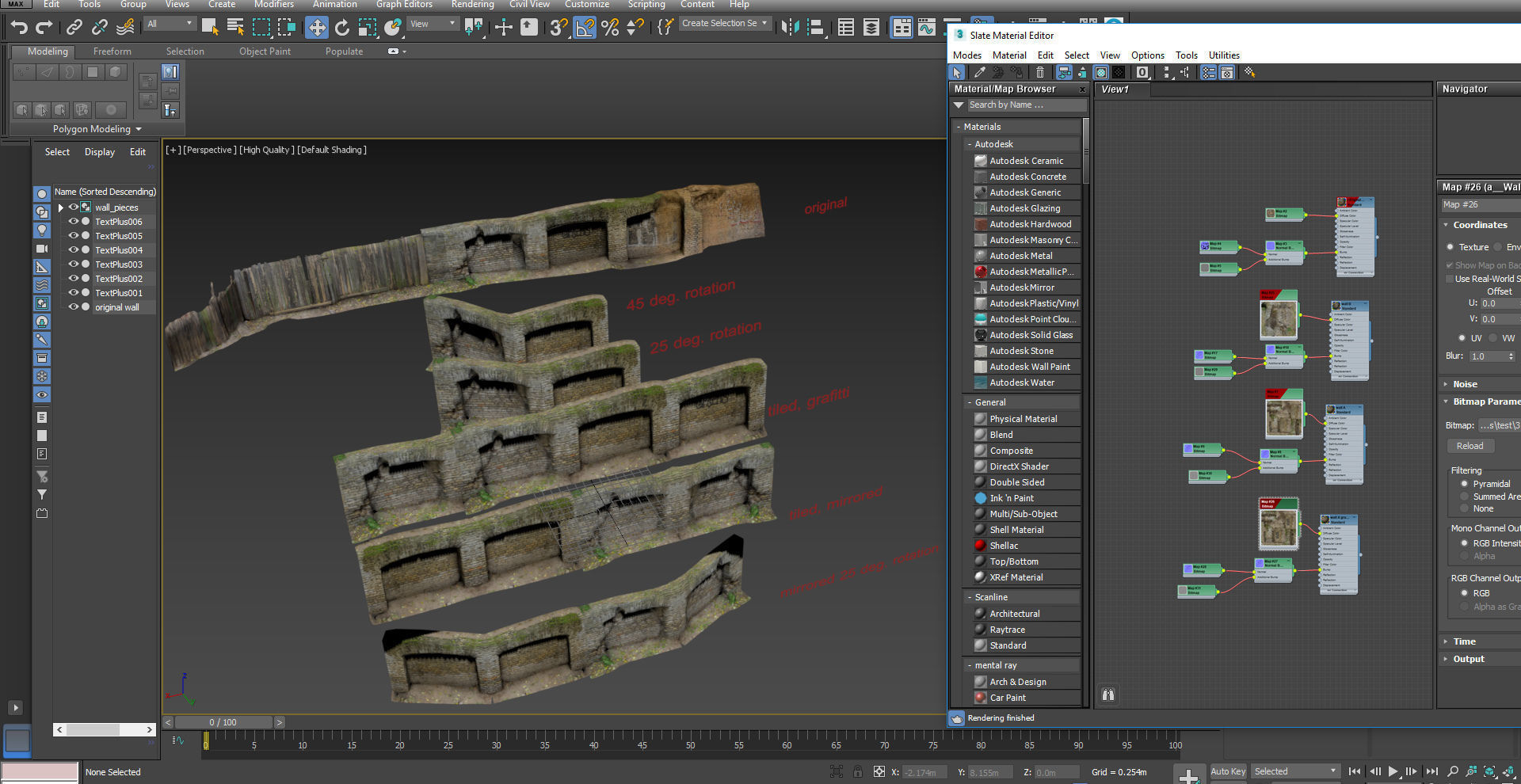This screenshot has width=1521, height=784.
Task: Collapse the Autodesk materials group
Action: pos(969,144)
